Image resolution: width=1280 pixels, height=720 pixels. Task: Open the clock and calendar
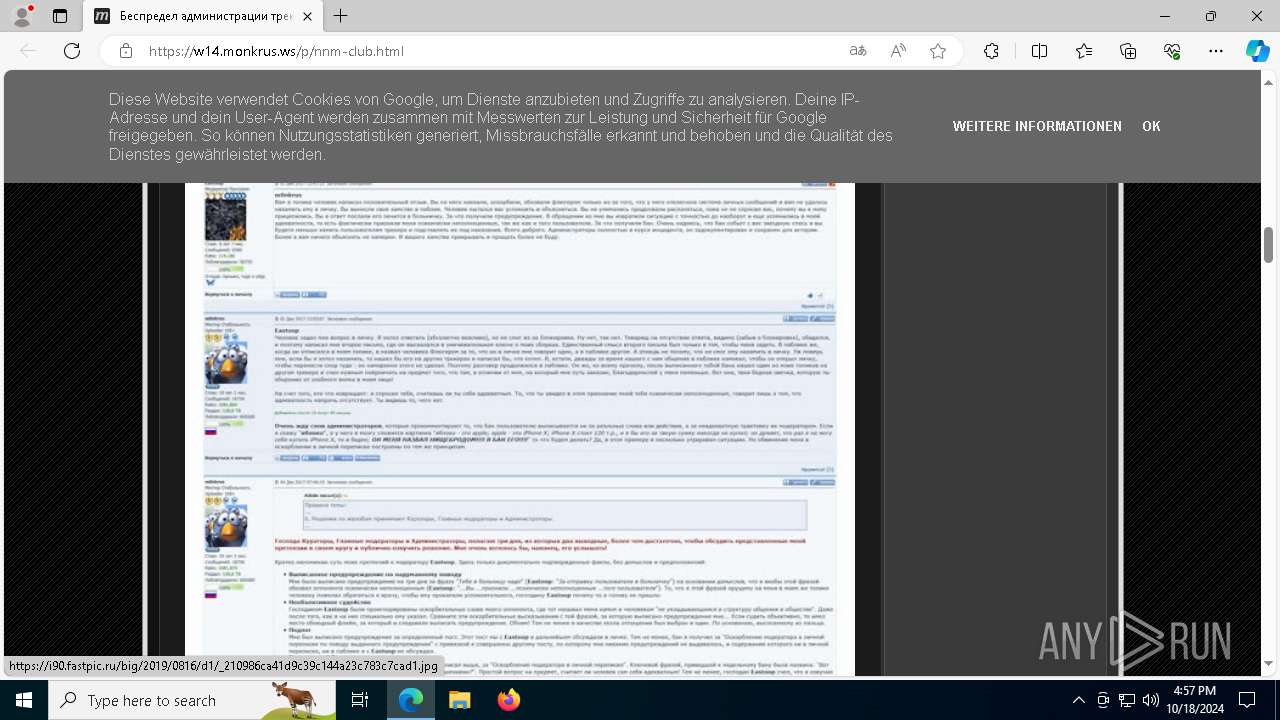pos(1194,700)
